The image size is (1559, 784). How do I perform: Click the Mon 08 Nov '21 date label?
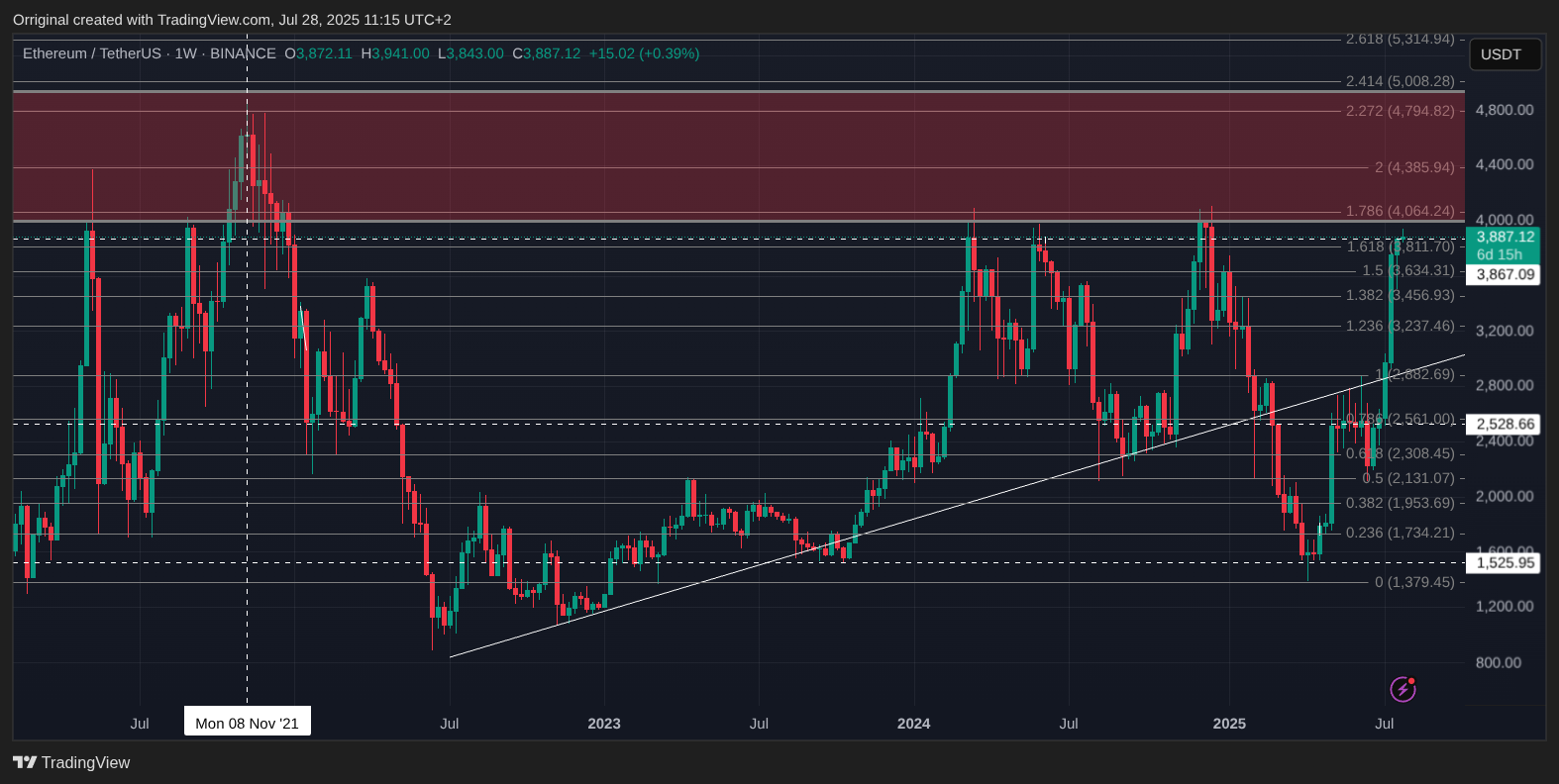[248, 723]
